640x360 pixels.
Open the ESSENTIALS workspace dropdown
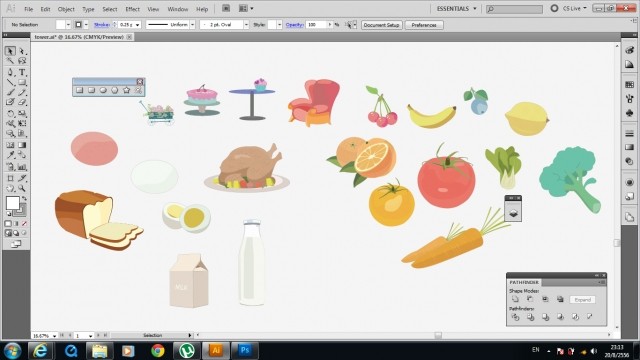click(456, 8)
